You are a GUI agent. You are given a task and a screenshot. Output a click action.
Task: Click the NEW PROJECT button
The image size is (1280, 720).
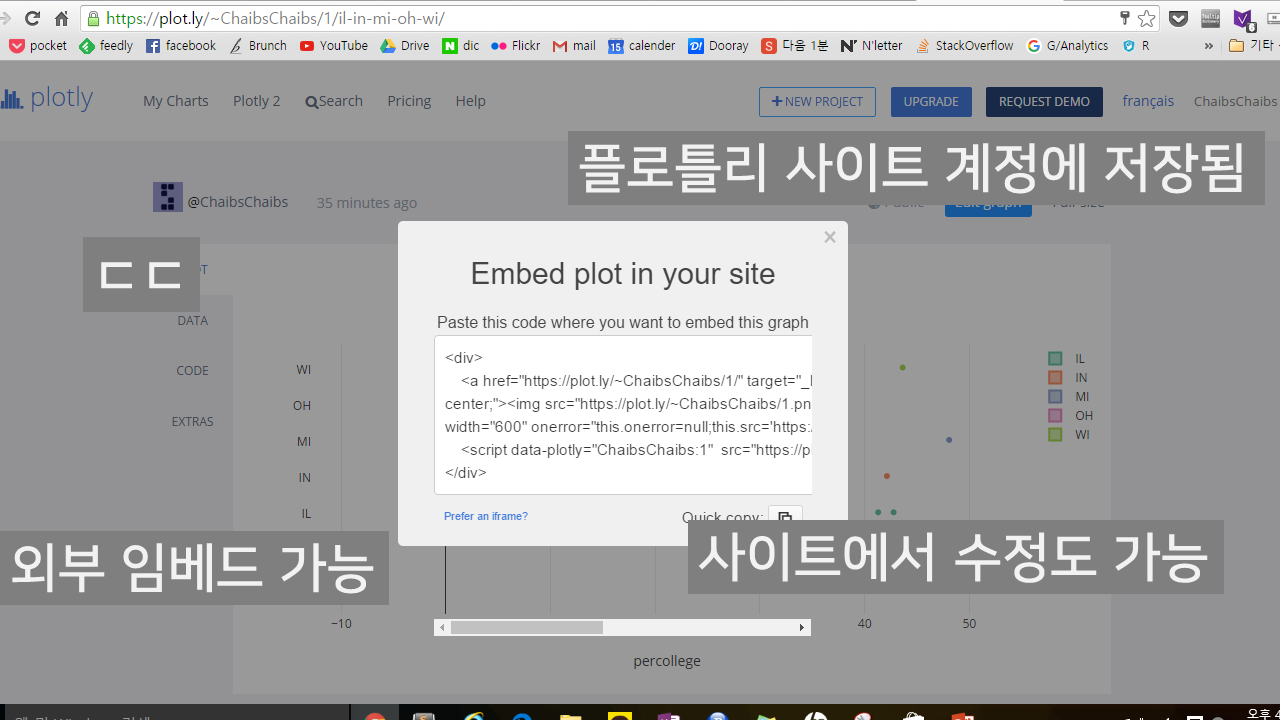817,102
